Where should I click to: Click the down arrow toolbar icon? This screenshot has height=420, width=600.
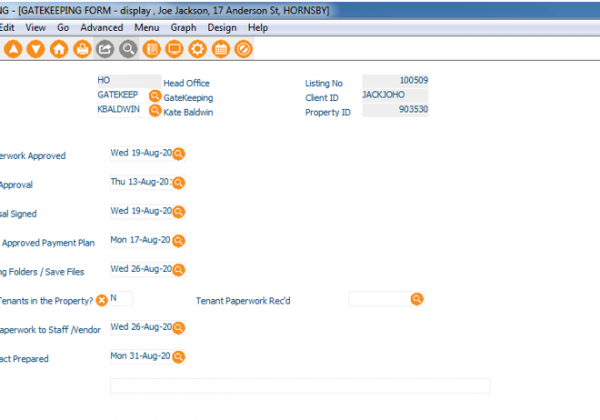click(36, 49)
